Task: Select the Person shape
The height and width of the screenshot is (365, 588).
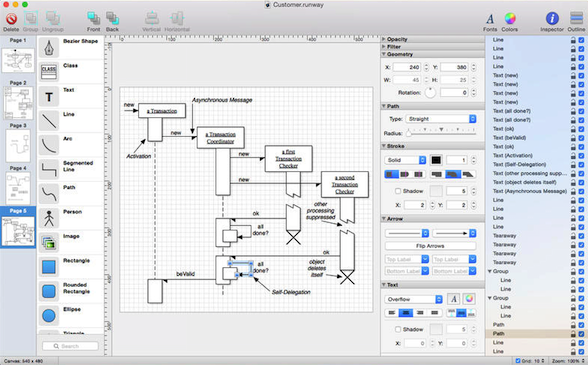Action: click(x=49, y=218)
